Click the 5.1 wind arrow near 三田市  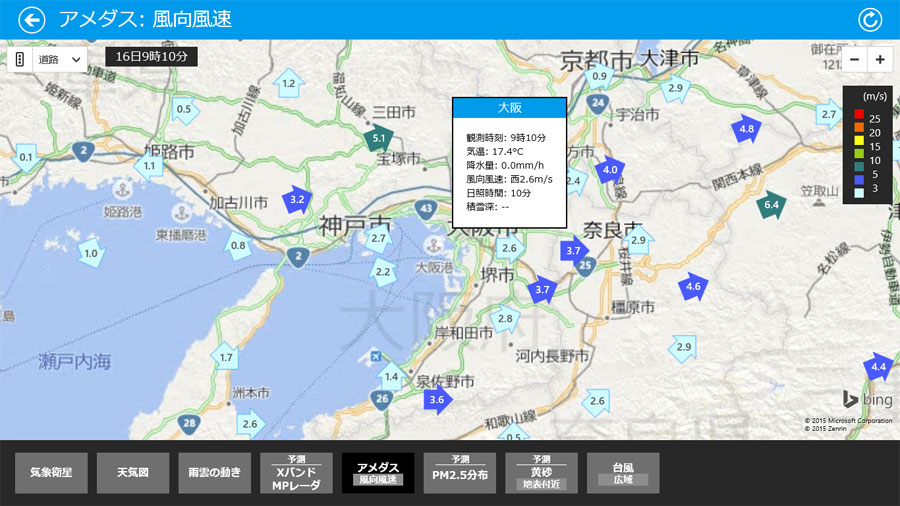coord(379,138)
